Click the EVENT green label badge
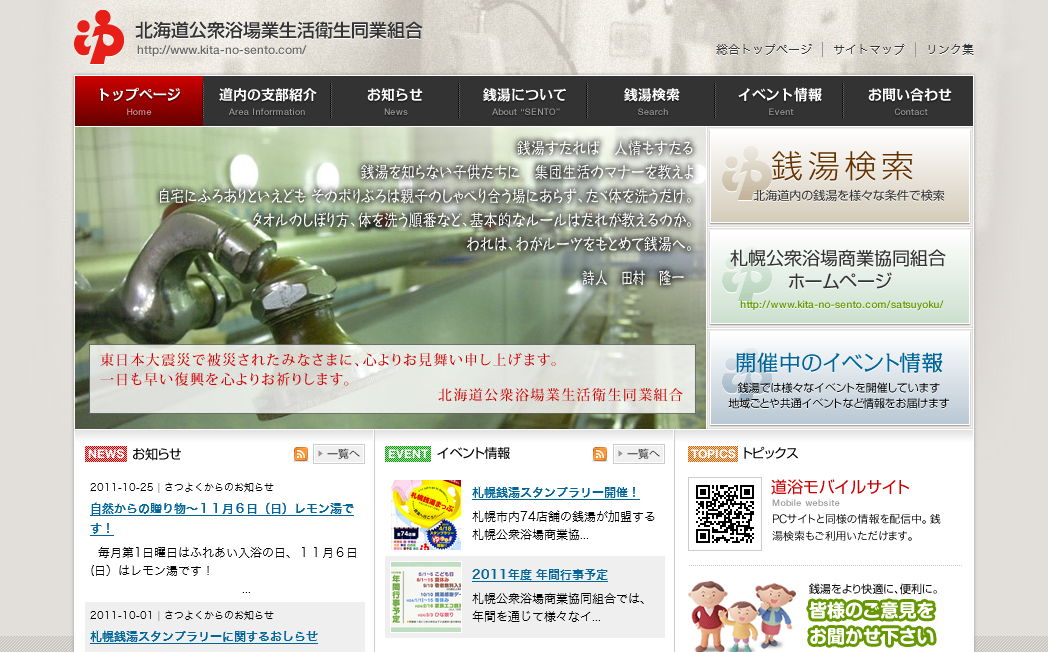The height and width of the screenshot is (652, 1048). pos(408,454)
